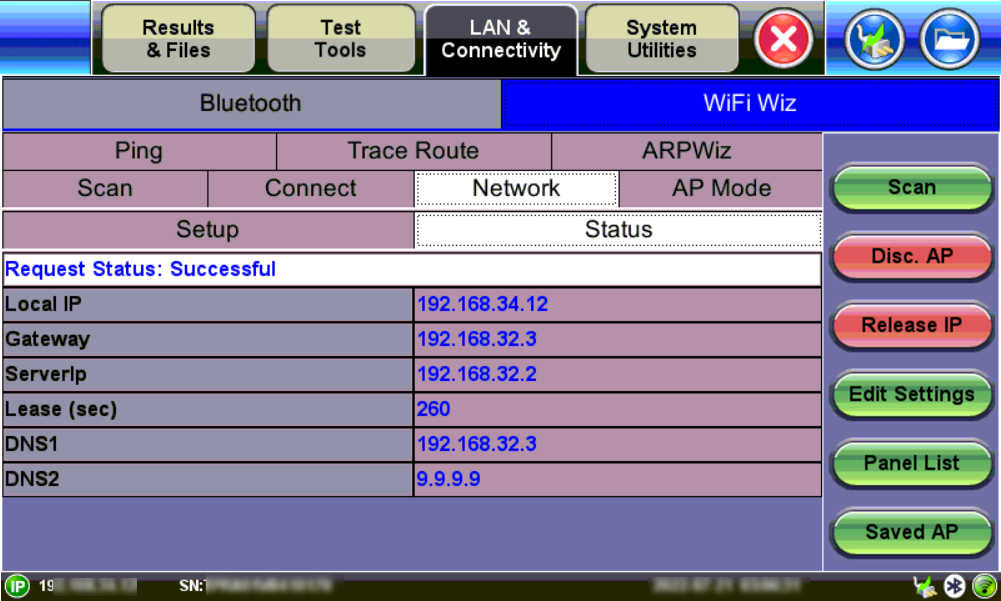Open the Saved AP list
The height and width of the screenshot is (601, 1001).
[912, 532]
